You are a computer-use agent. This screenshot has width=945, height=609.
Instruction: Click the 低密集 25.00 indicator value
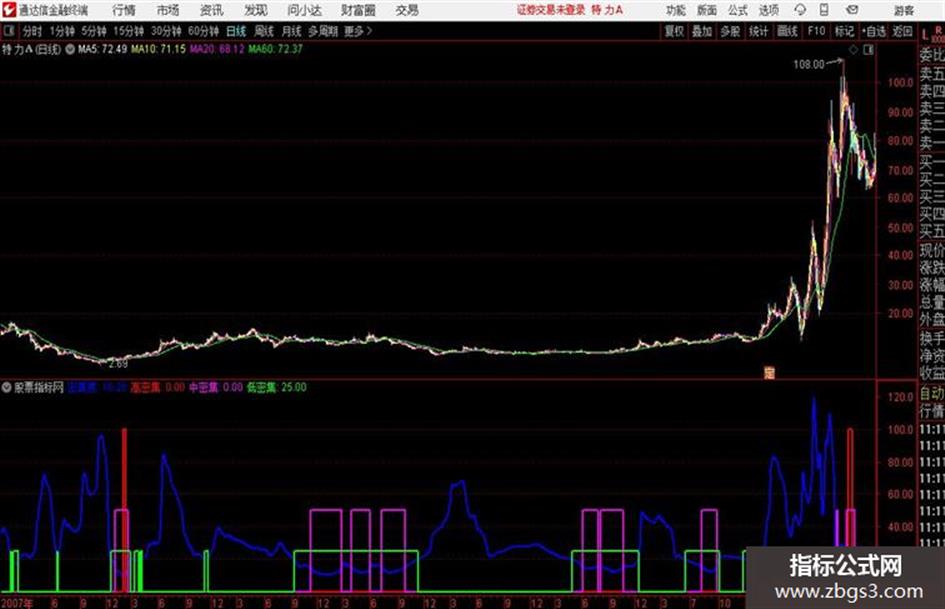click(x=276, y=387)
